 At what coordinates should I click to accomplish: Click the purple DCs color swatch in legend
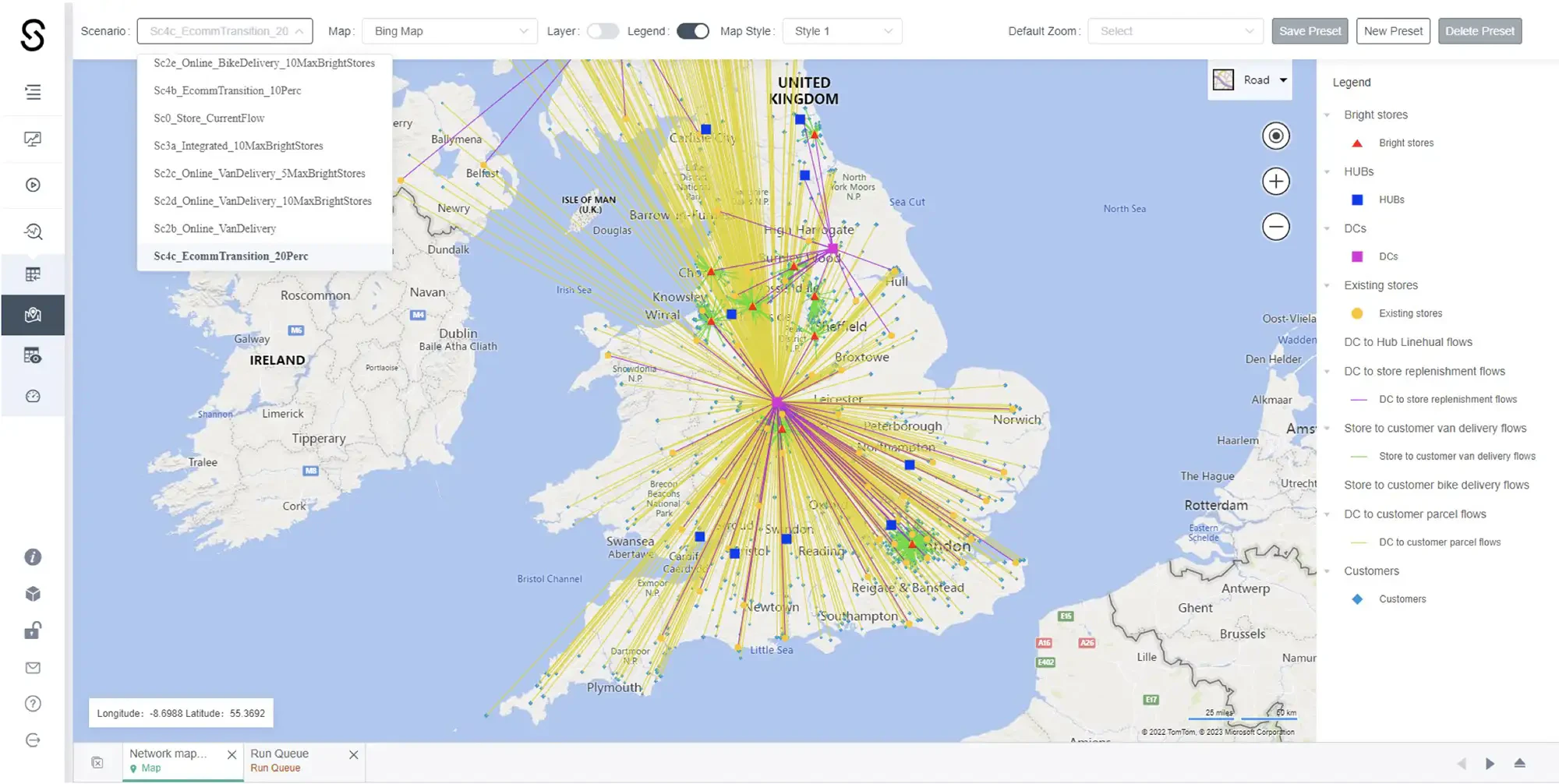[1357, 256]
